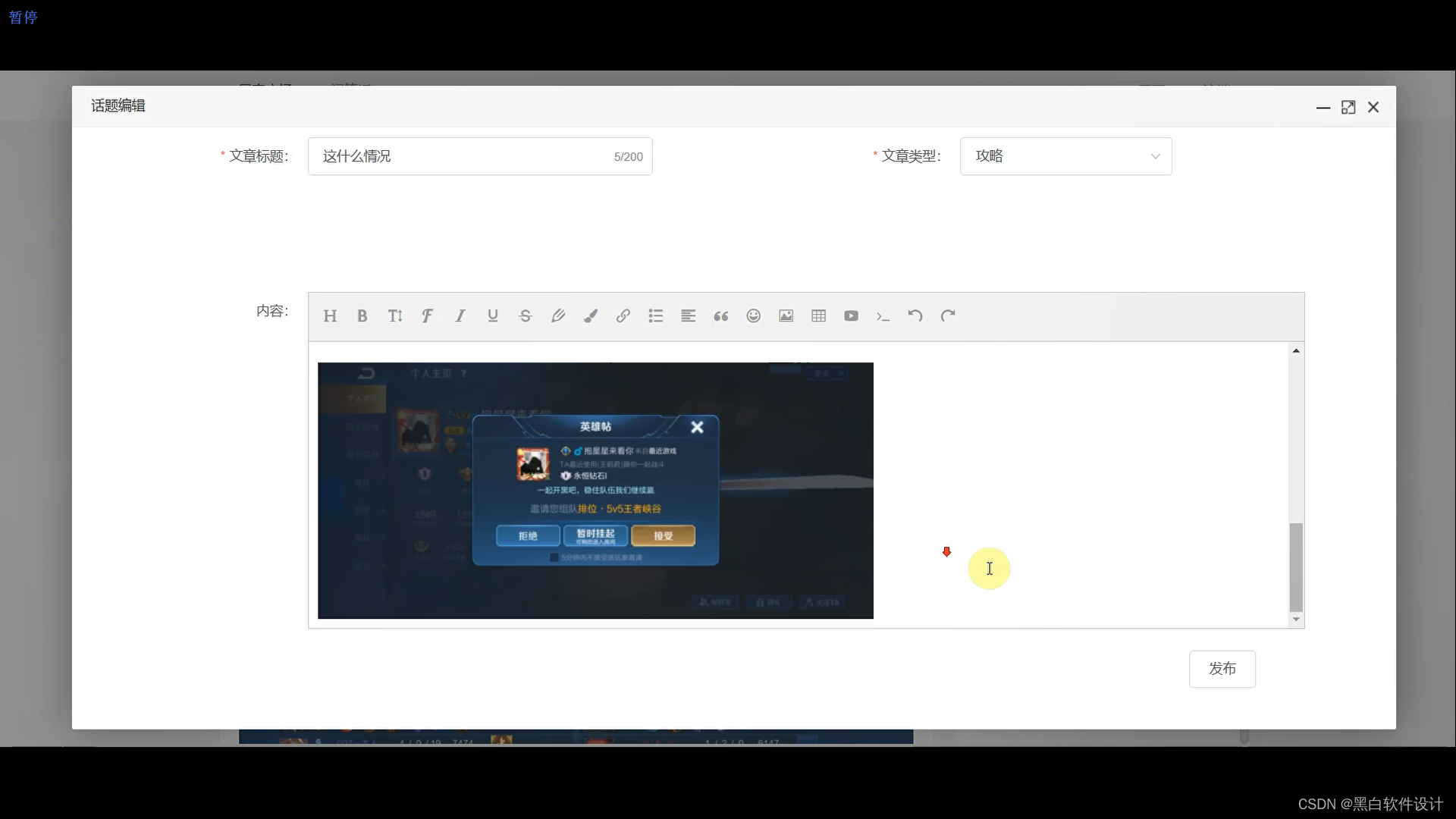This screenshot has height=819, width=1456.
Task: Click the editor scrollbar down arrow
Action: tap(1296, 620)
